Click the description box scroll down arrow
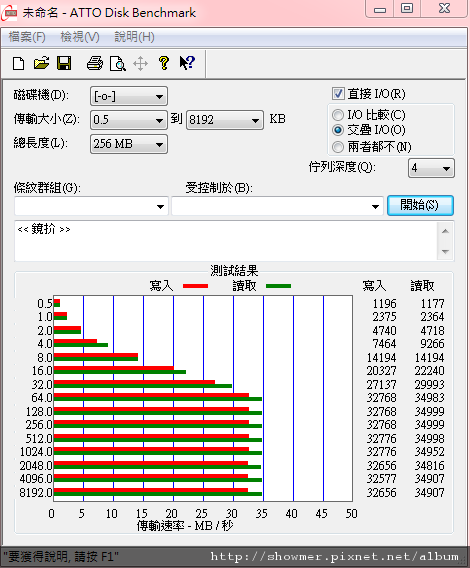470x568 pixels. pos(445,251)
